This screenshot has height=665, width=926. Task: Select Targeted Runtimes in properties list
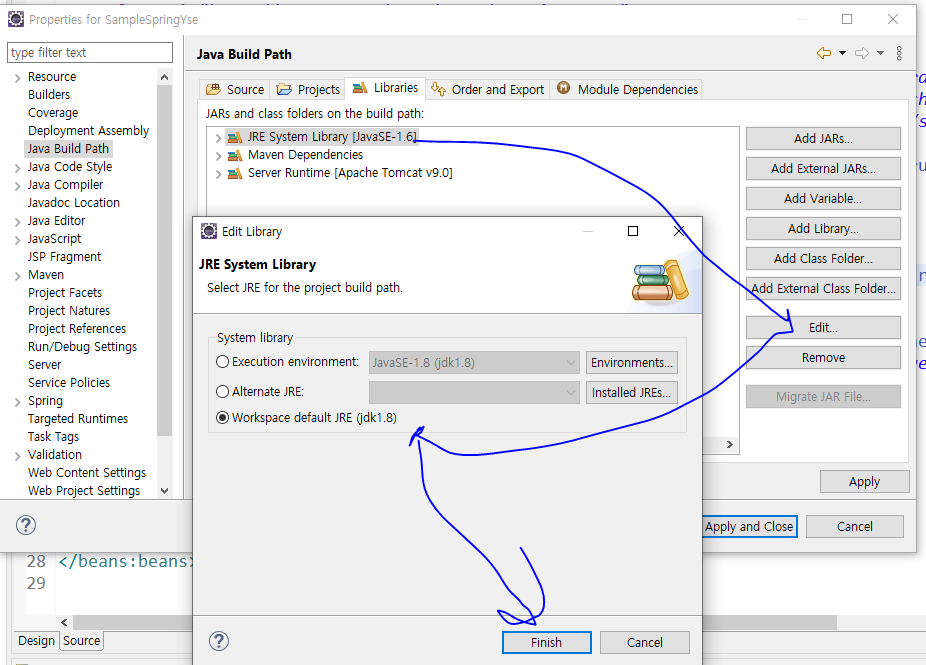point(78,419)
